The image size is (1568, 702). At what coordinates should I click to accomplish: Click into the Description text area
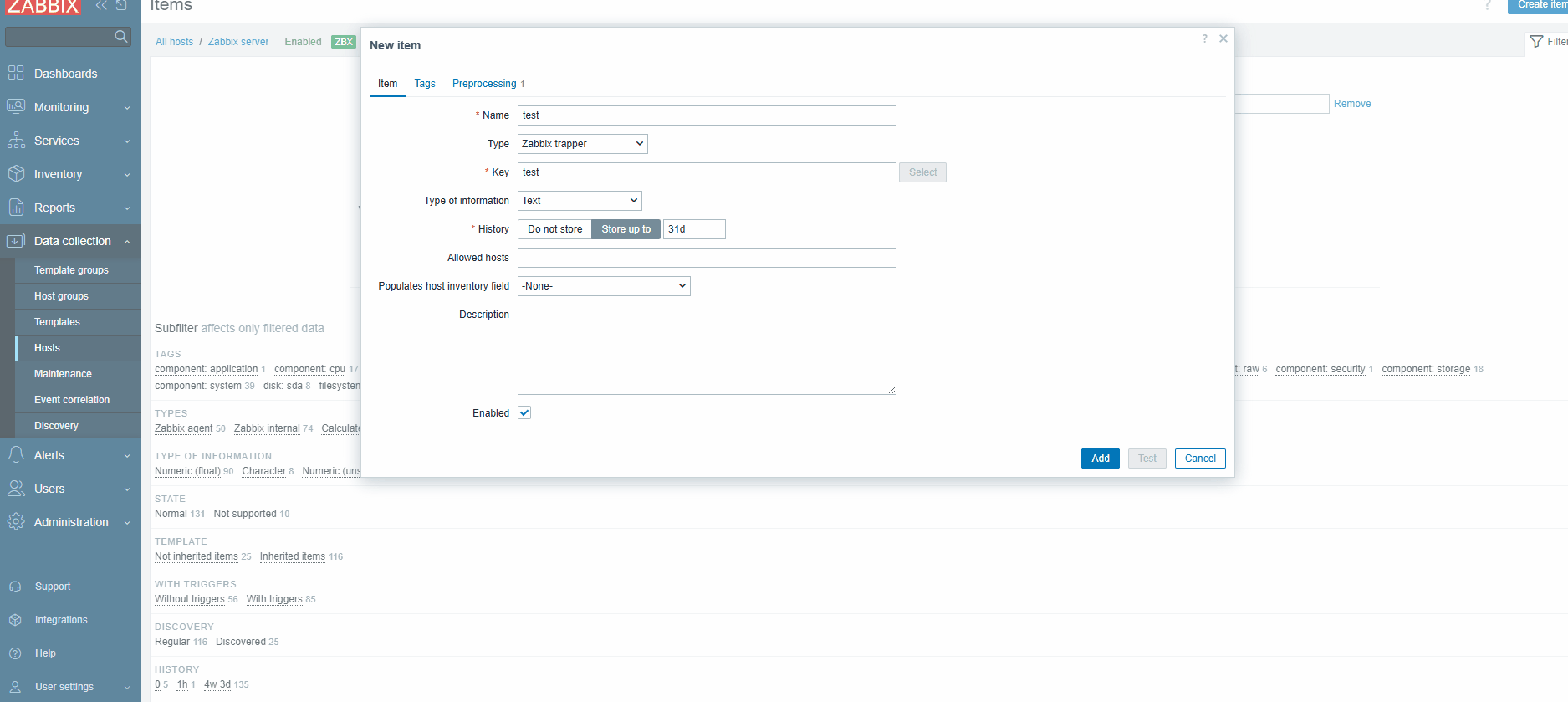click(707, 350)
